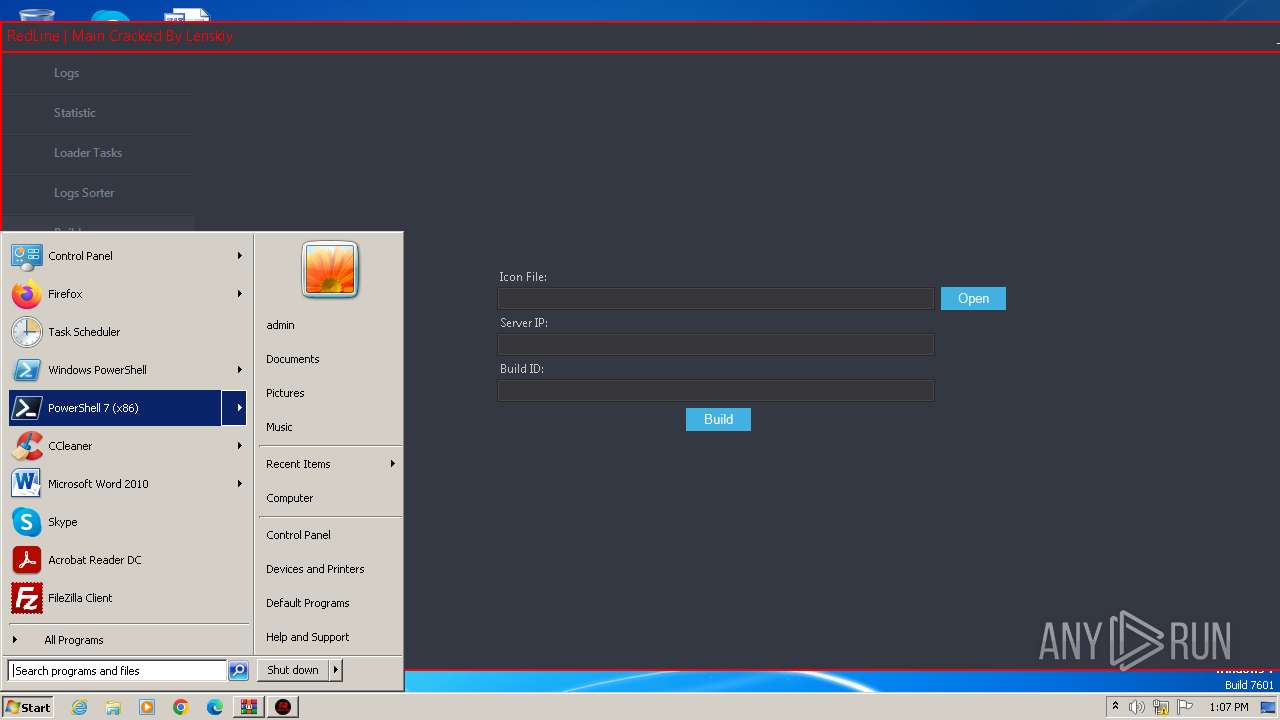Open Pictures from Start menu
The height and width of the screenshot is (720, 1280).
(285, 393)
